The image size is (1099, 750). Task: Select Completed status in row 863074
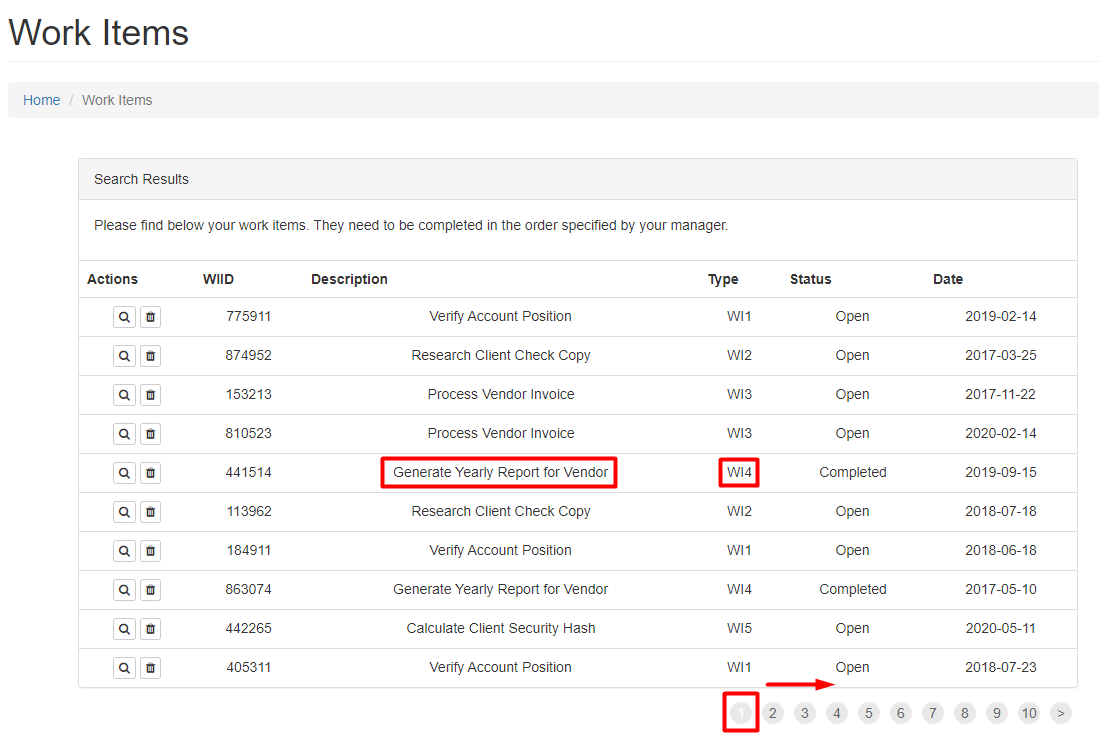(852, 589)
